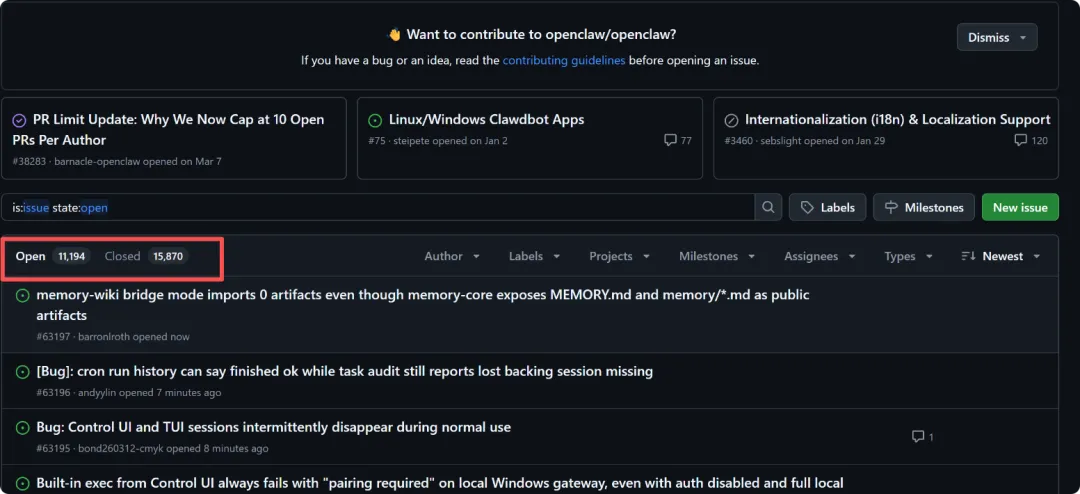Click the pinned icon on PR Limit Update card
Screen dimensions: 1080x494
(19, 120)
